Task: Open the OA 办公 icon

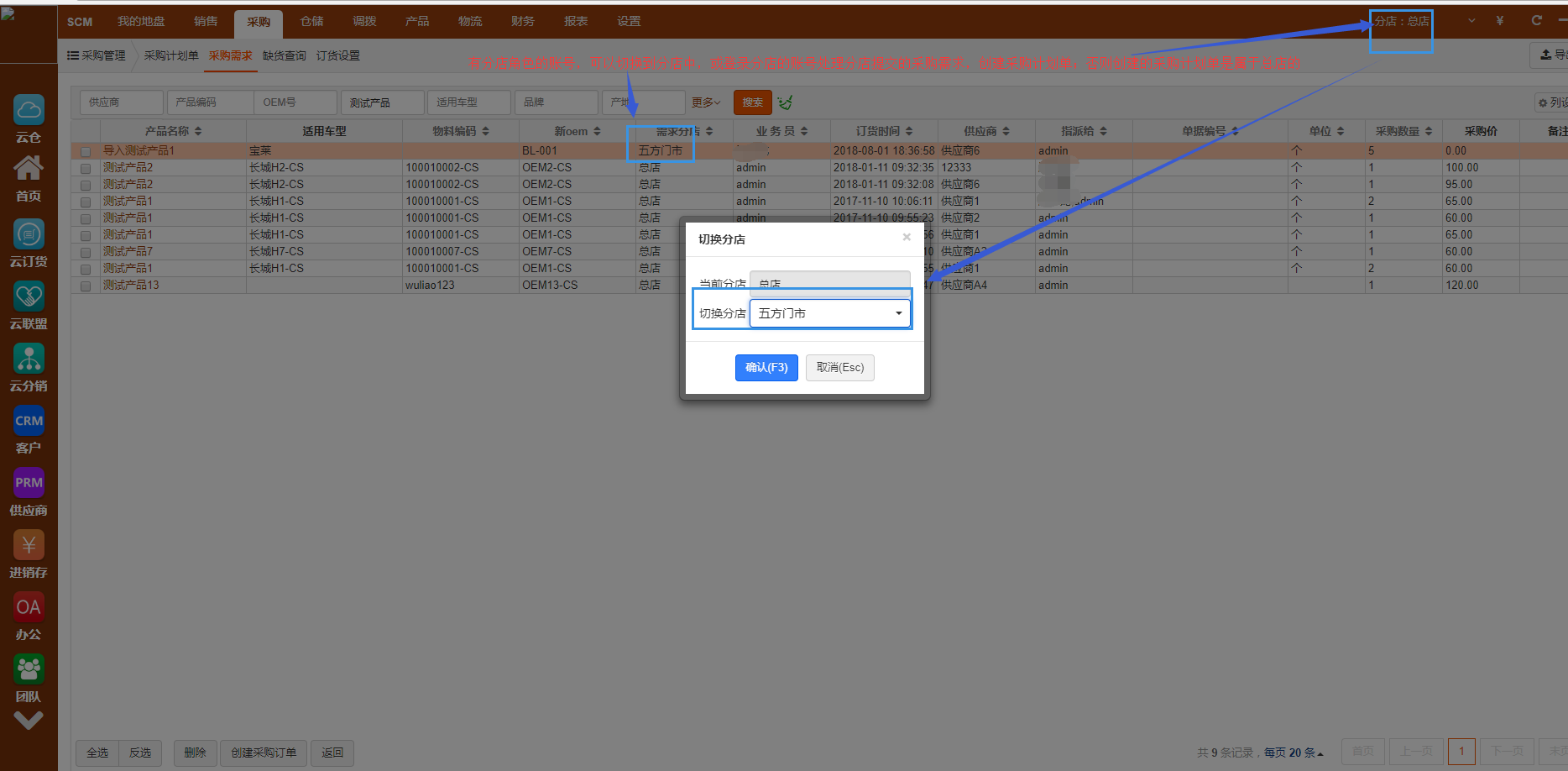Action: pyautogui.click(x=29, y=608)
